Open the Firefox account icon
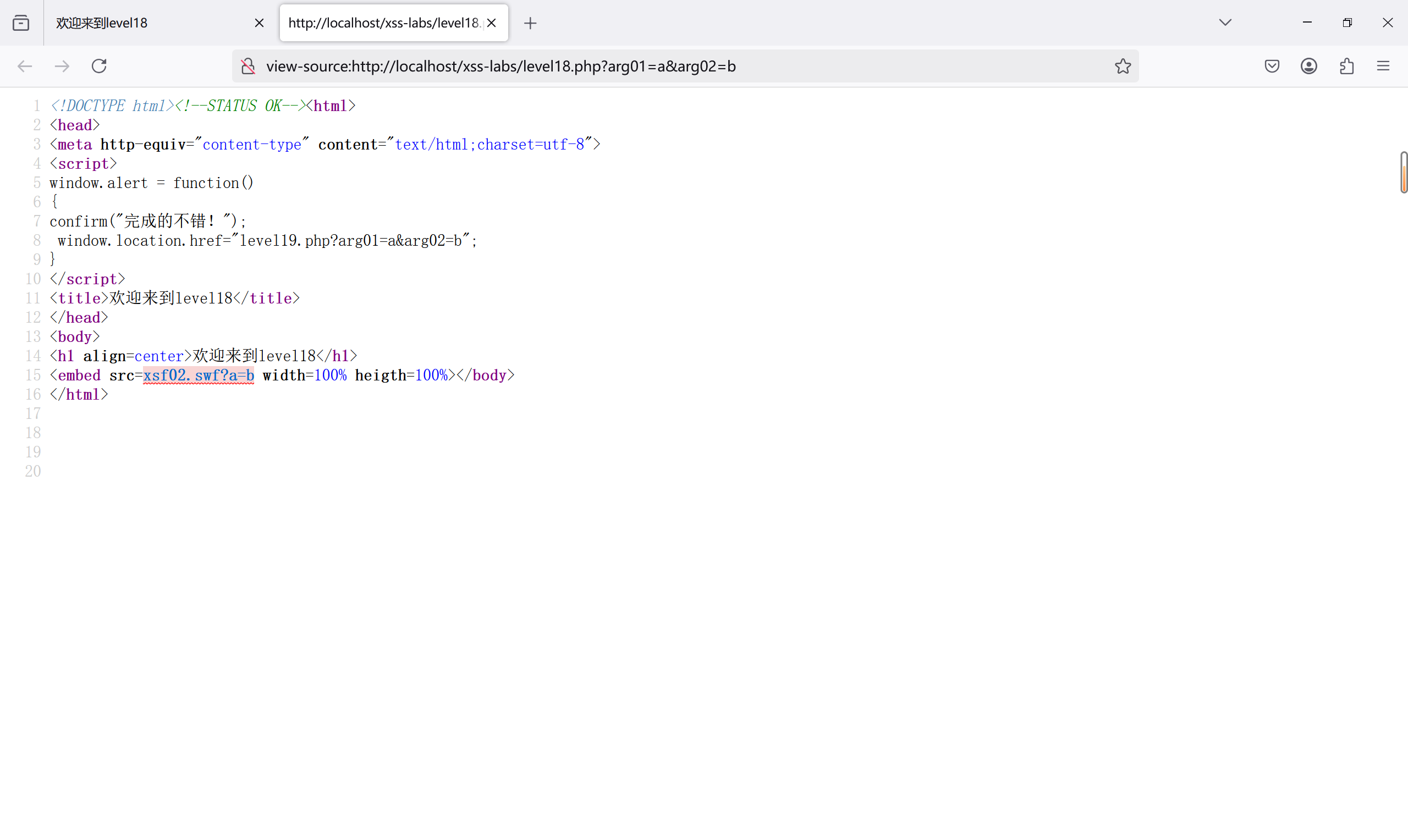Screen dimensions: 1408x840 [1308, 66]
